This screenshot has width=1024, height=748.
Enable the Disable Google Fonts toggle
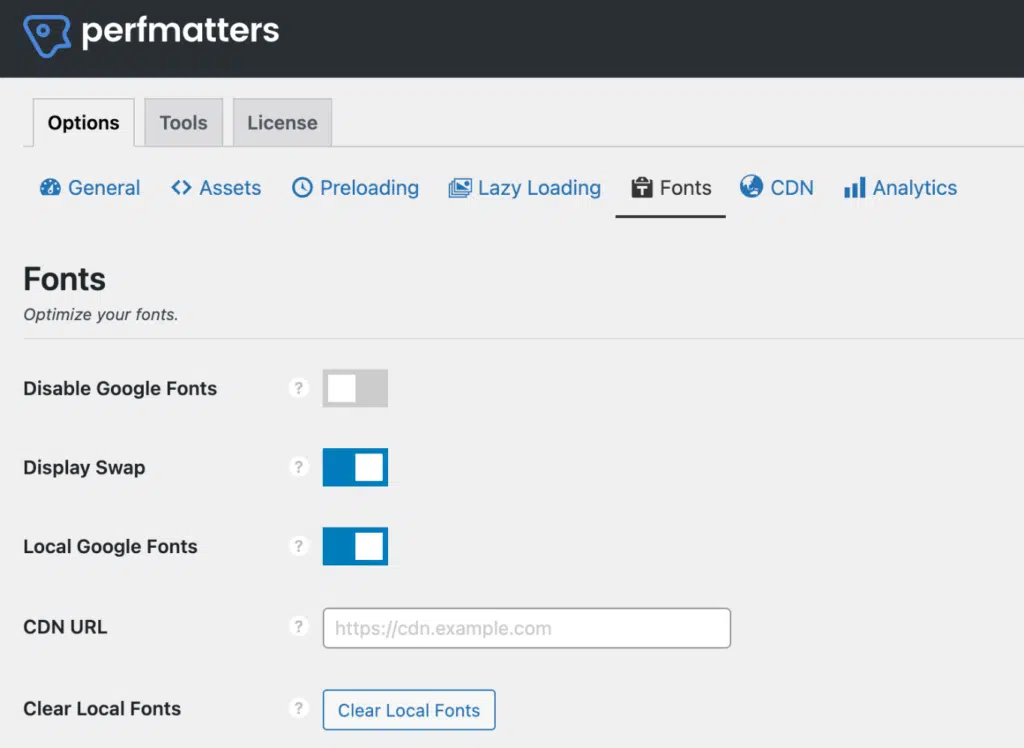pyautogui.click(x=355, y=388)
